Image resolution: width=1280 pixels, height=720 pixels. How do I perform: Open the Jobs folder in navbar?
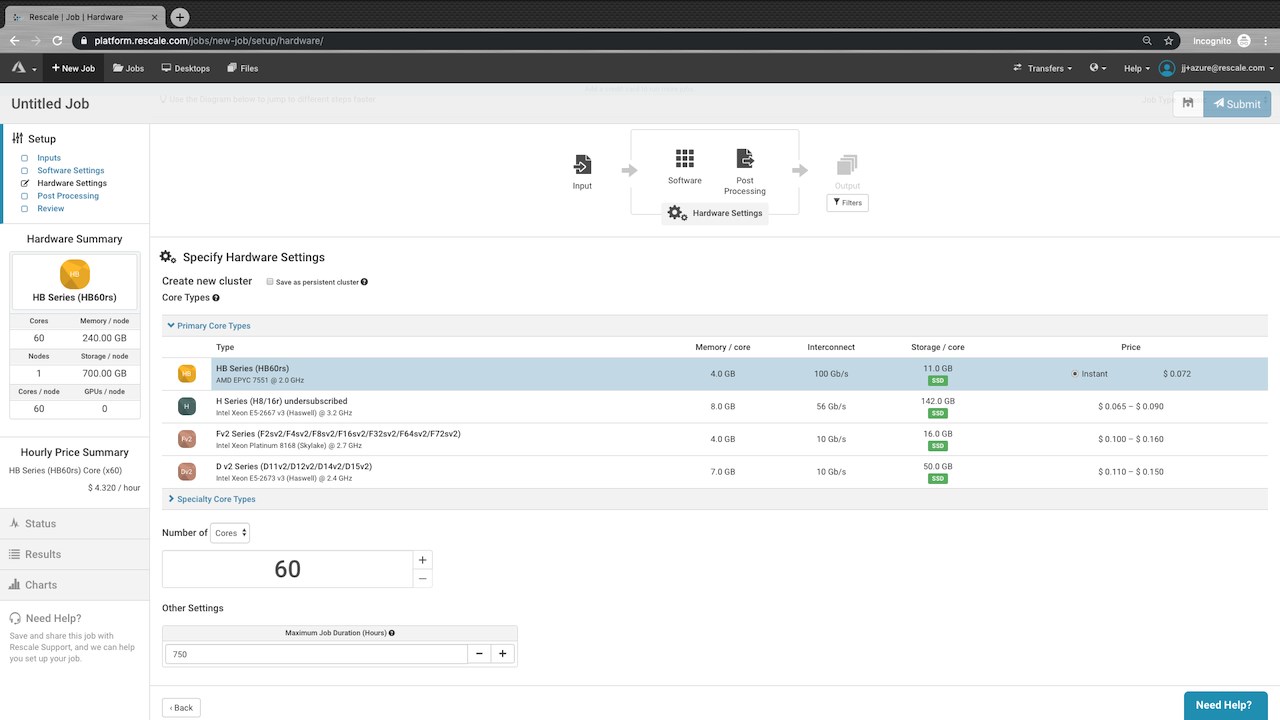click(128, 68)
